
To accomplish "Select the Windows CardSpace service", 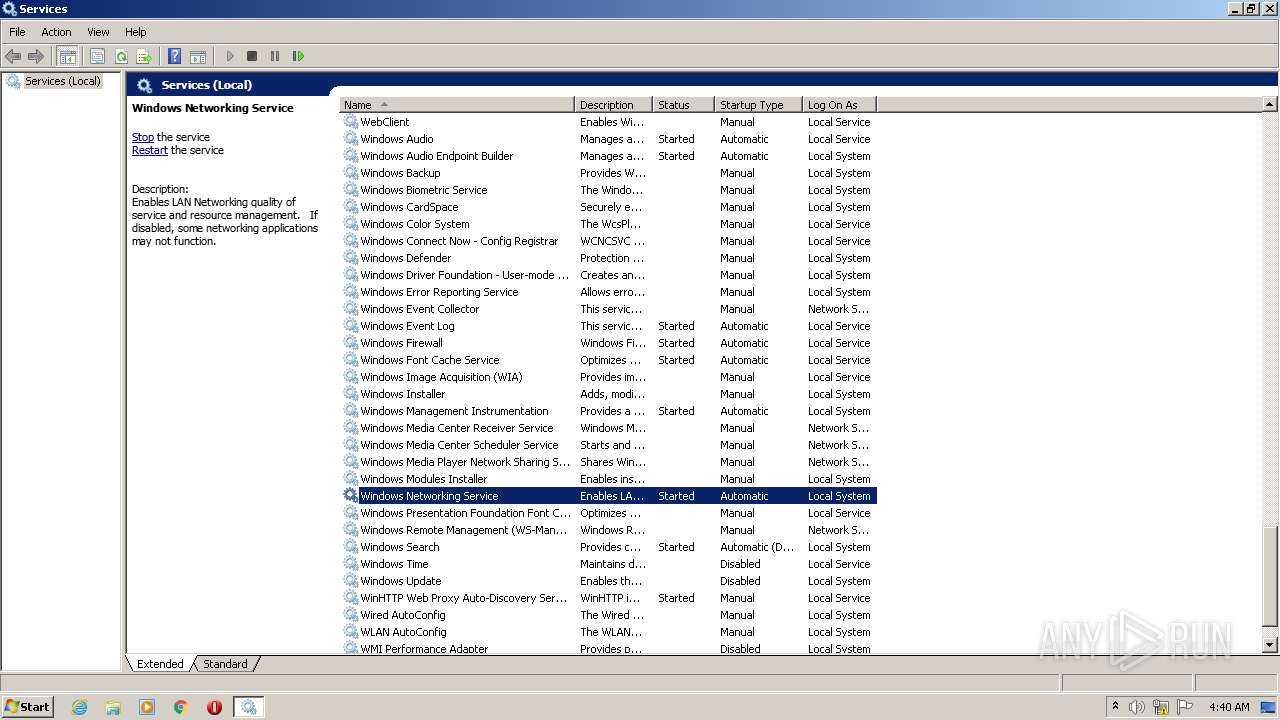I will pos(608,207).
